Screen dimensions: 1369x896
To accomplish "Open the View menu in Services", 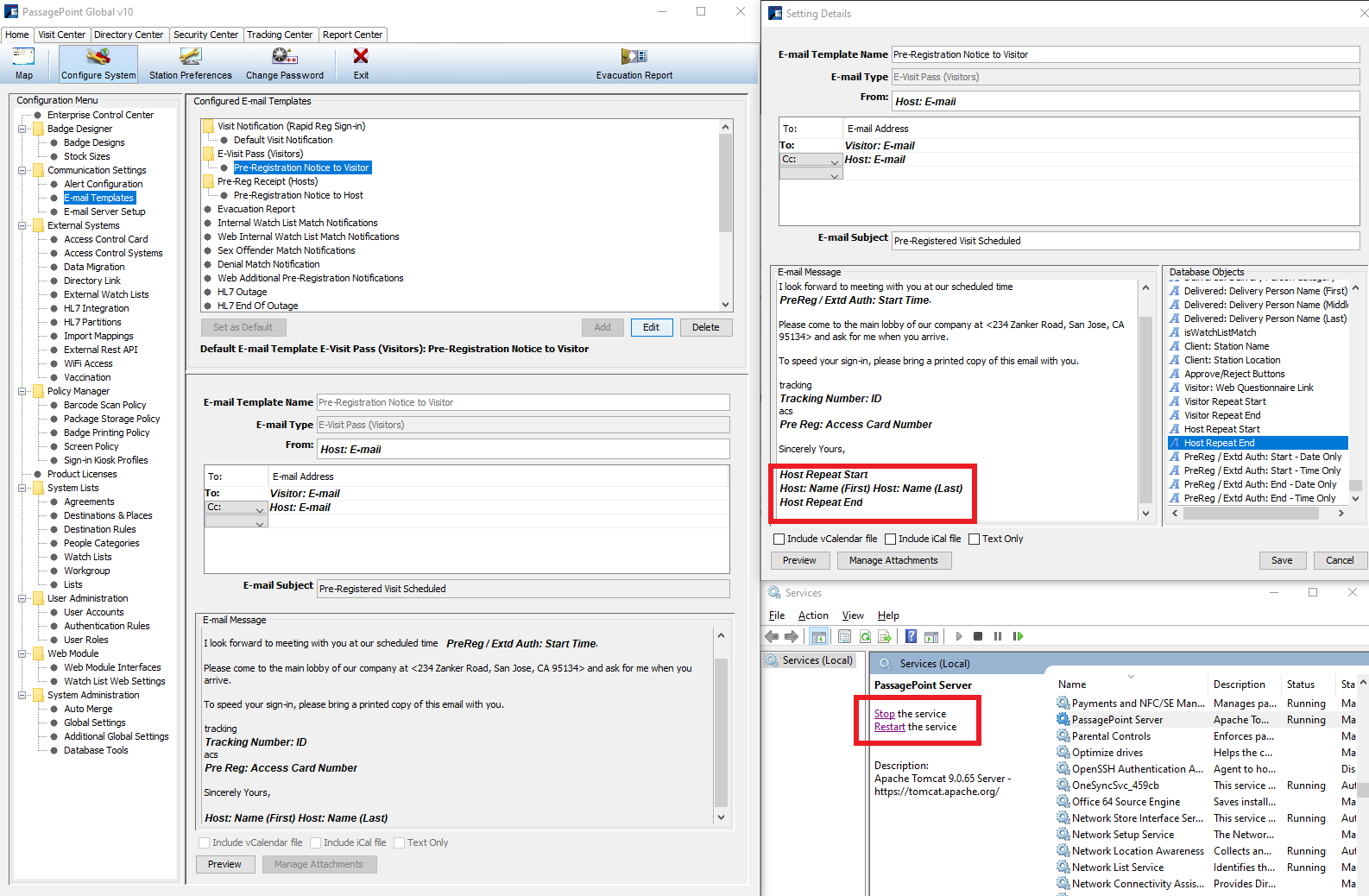I will pos(853,615).
